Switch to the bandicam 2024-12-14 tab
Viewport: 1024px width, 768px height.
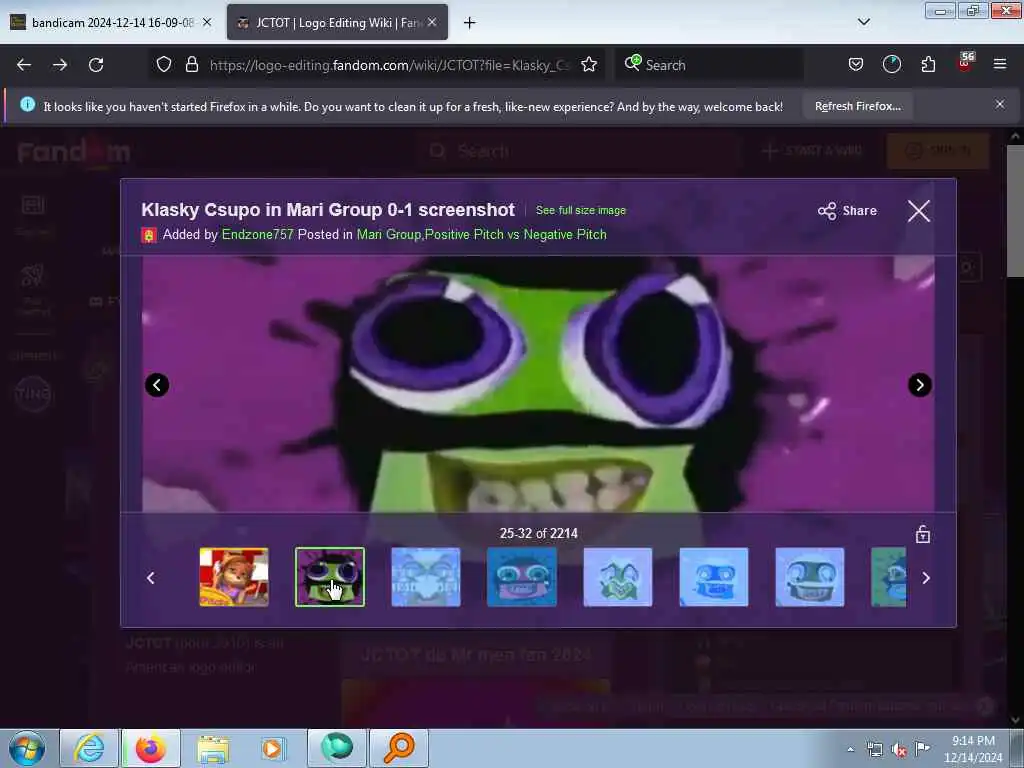click(x=111, y=23)
